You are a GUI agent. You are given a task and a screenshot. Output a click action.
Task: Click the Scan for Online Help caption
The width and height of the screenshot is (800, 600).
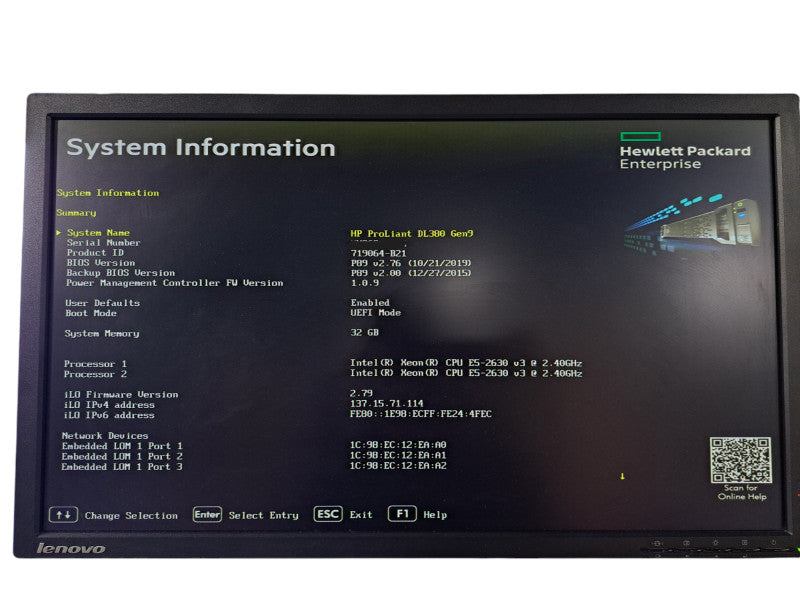coord(742,492)
